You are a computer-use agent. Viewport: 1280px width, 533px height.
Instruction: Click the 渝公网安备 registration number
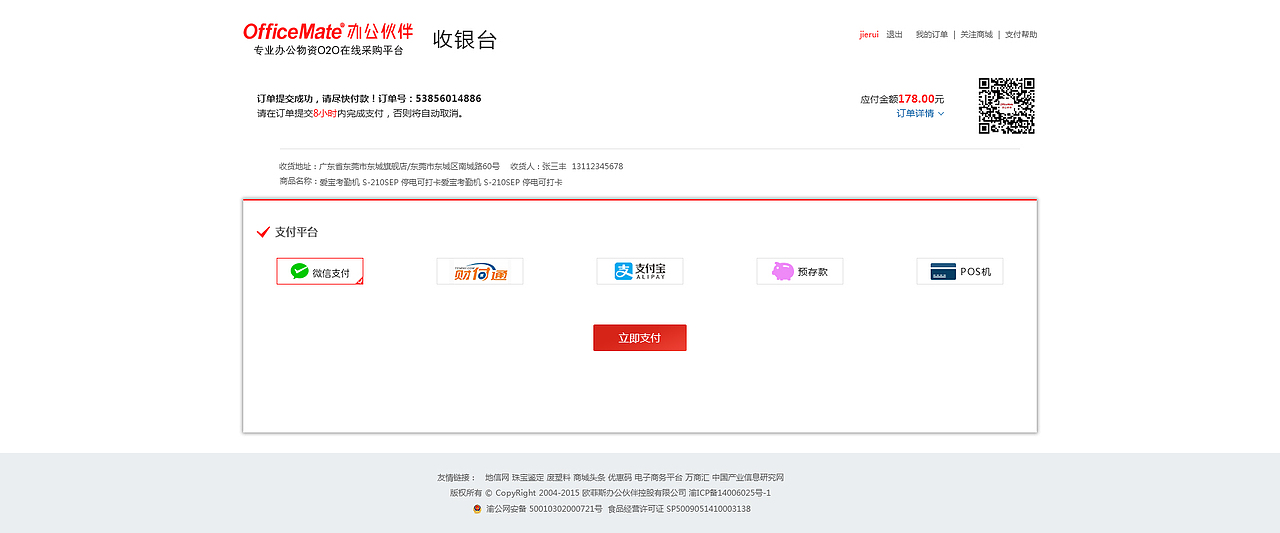pyautogui.click(x=544, y=509)
